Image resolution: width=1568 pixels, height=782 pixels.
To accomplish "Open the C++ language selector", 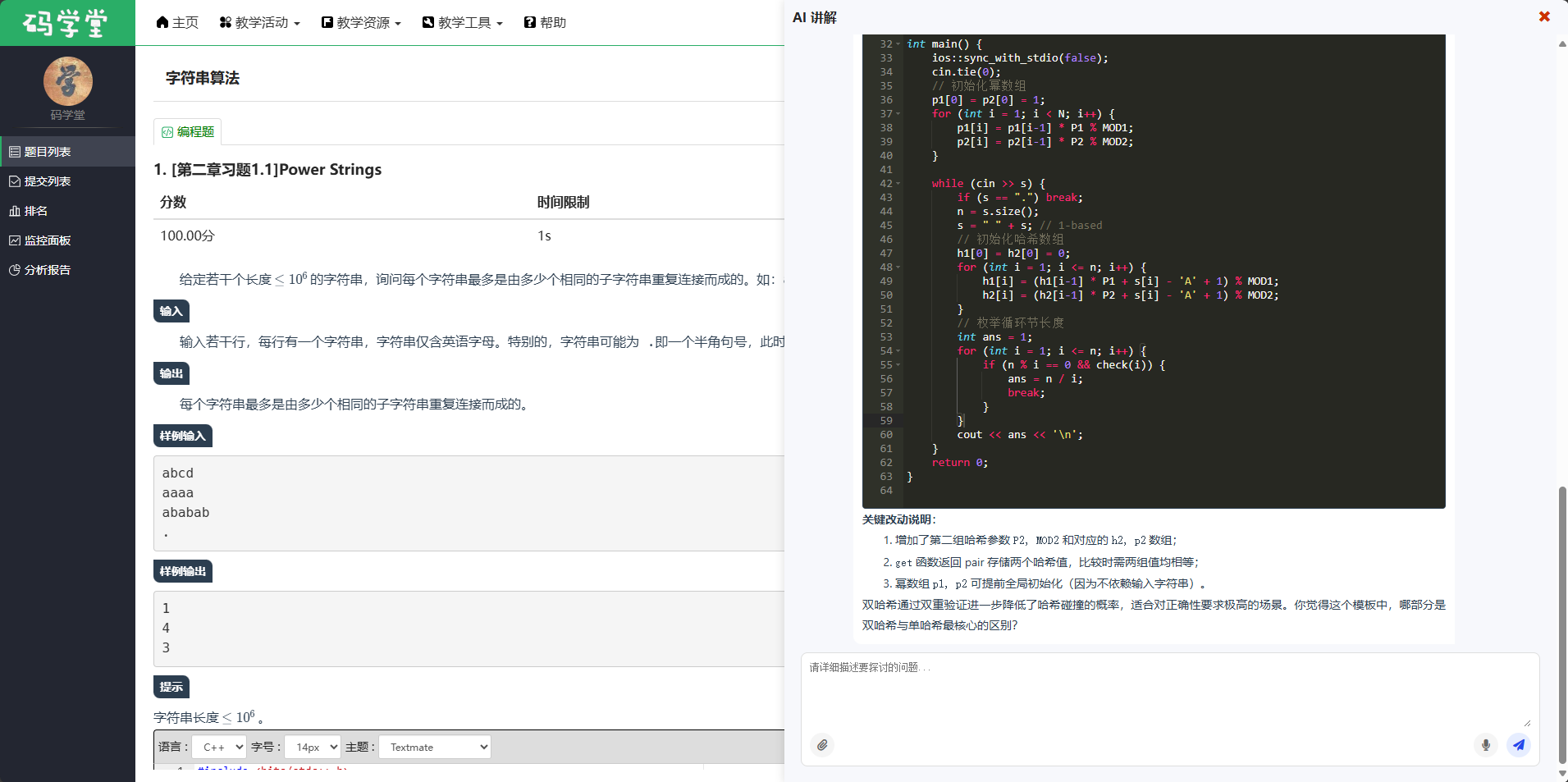I will coord(220,747).
